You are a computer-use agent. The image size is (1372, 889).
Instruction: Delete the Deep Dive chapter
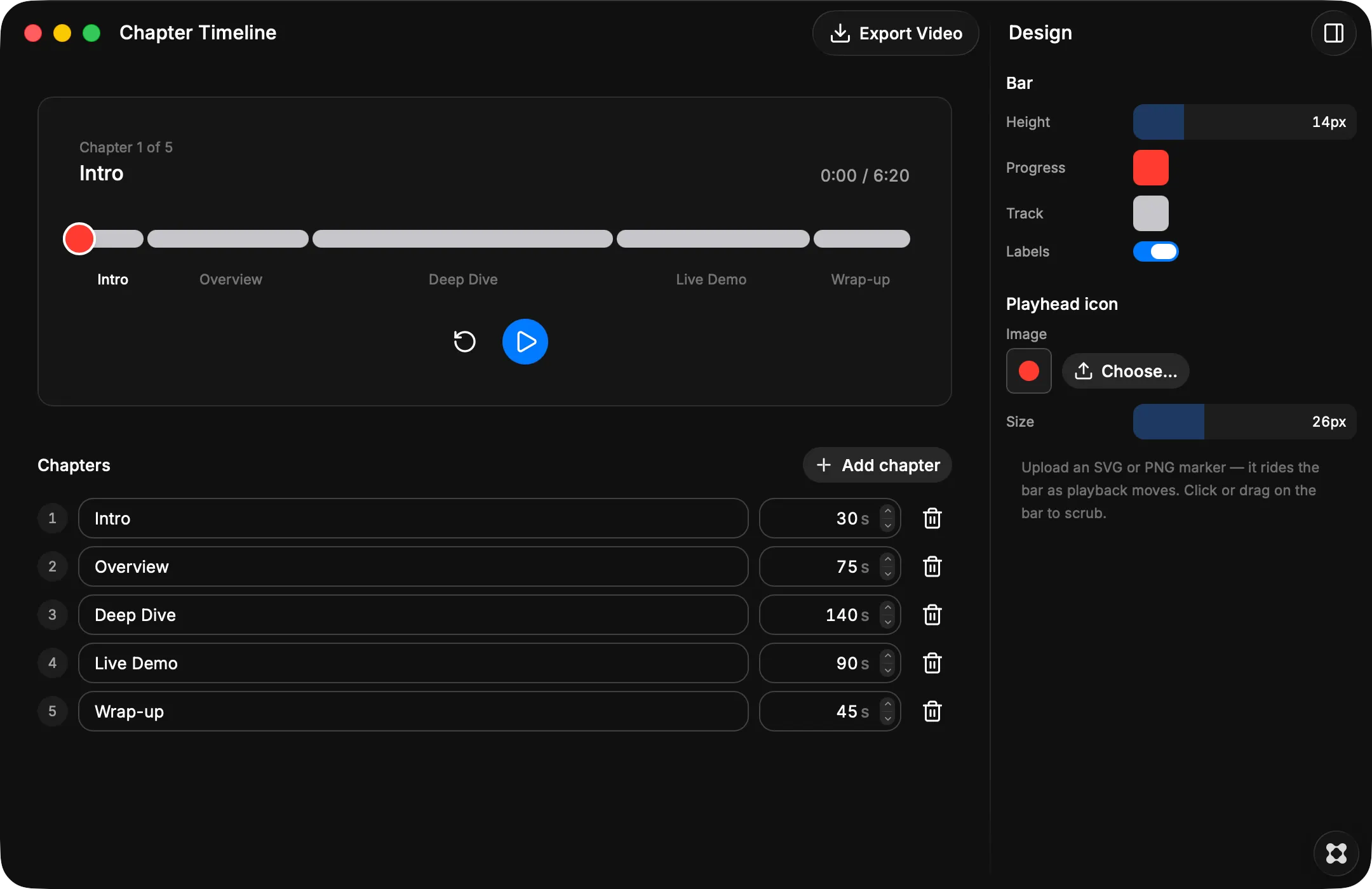pyautogui.click(x=932, y=615)
